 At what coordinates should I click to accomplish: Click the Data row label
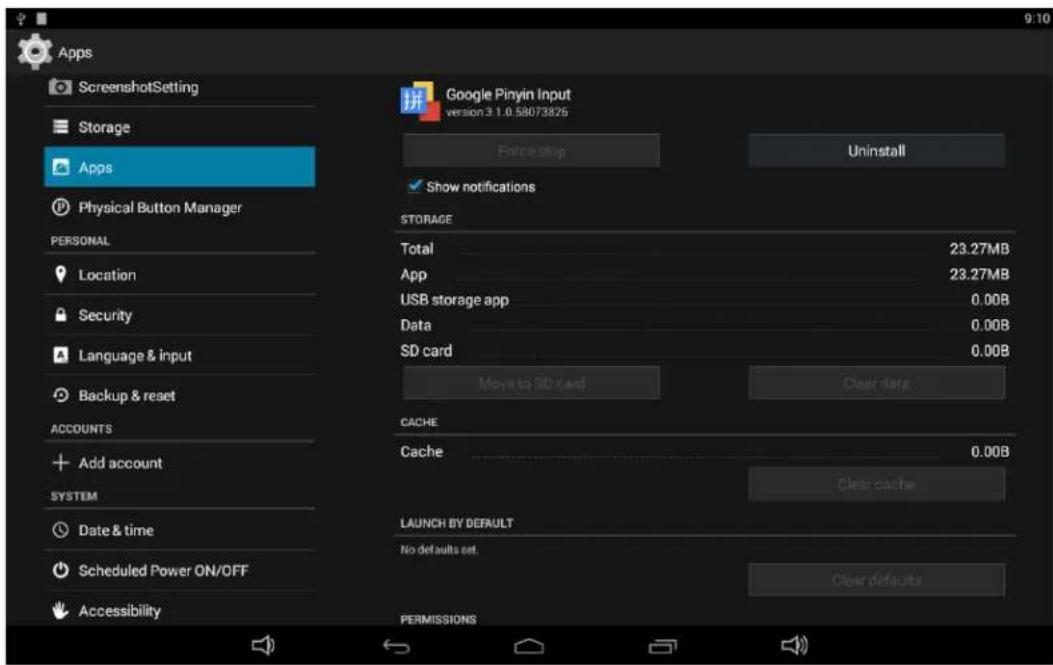(416, 325)
